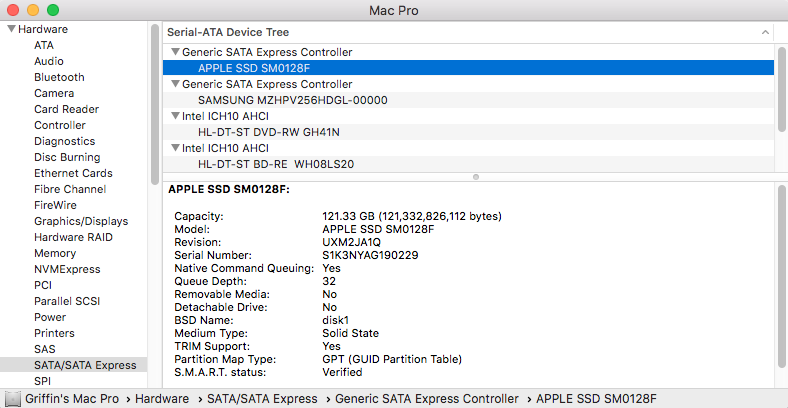This screenshot has width=788, height=408.
Task: Click SATA/SATA Express in the path bar
Action: click(x=262, y=399)
